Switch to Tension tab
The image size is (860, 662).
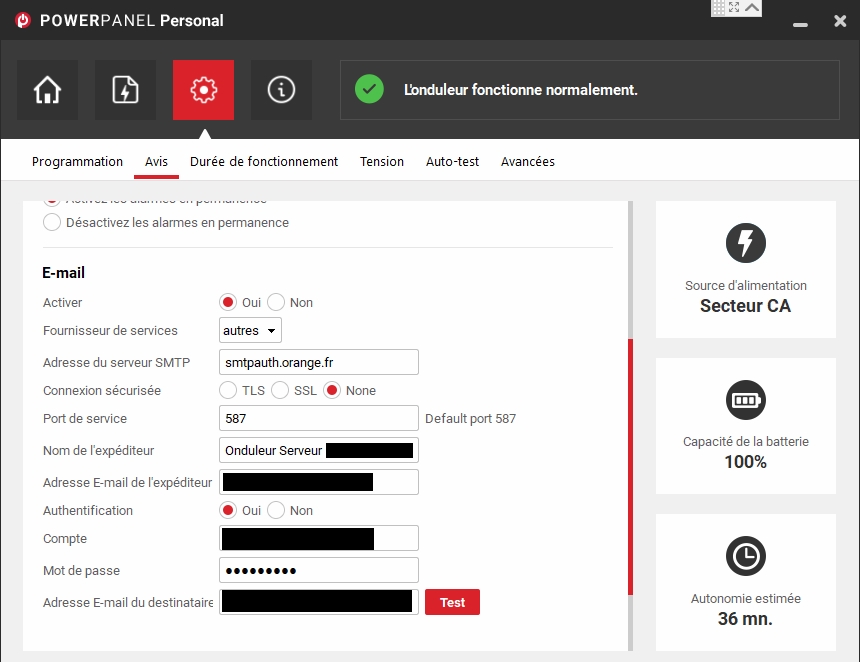point(382,161)
